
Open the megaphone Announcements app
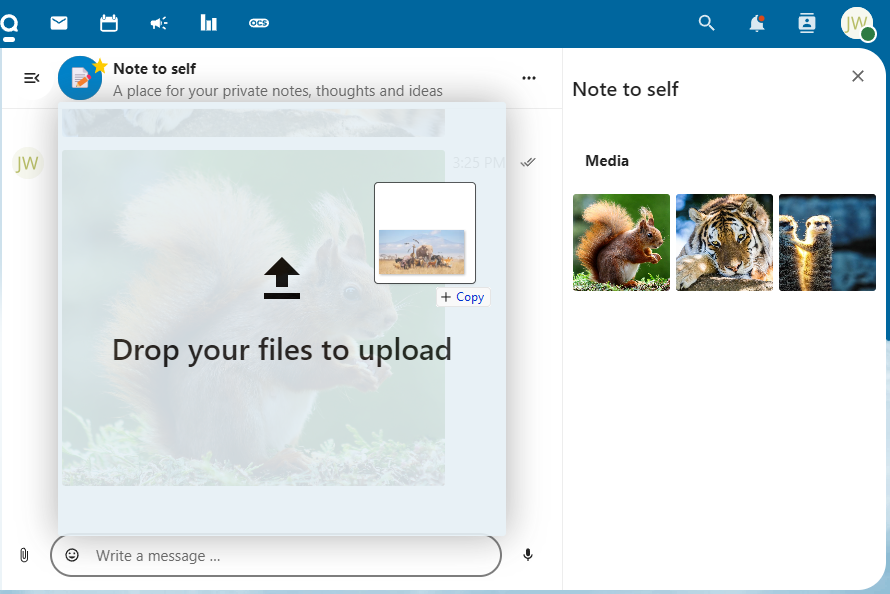click(159, 23)
